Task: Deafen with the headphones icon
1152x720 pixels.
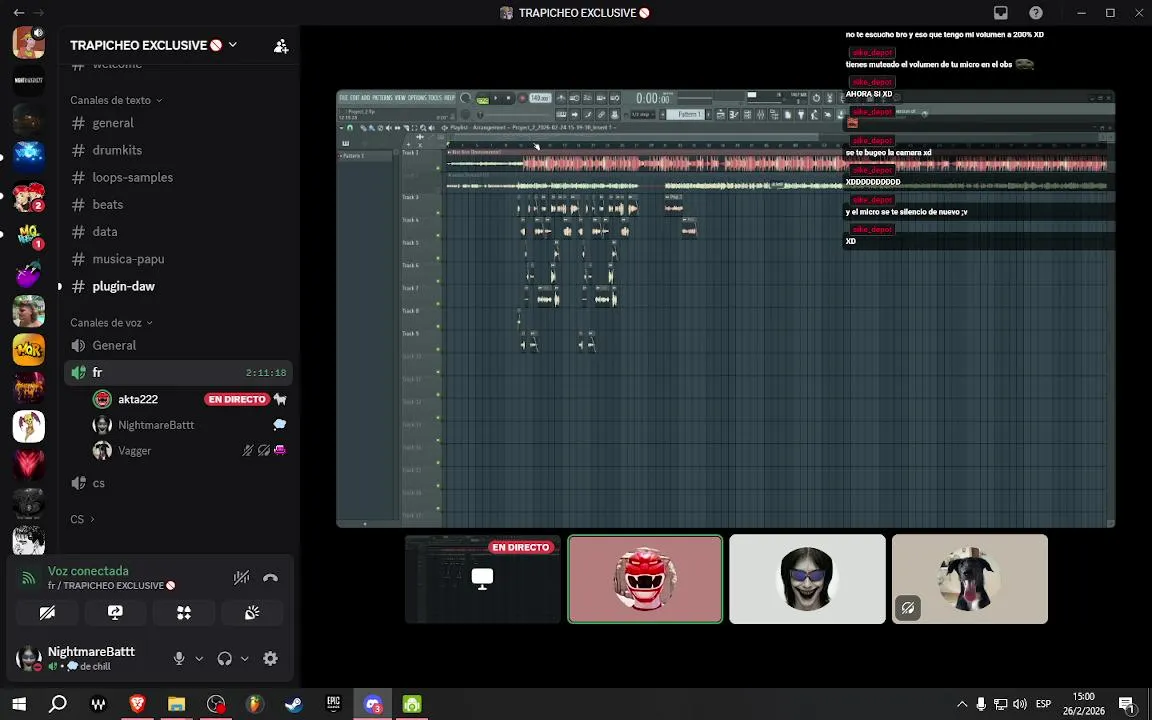Action: click(x=225, y=658)
